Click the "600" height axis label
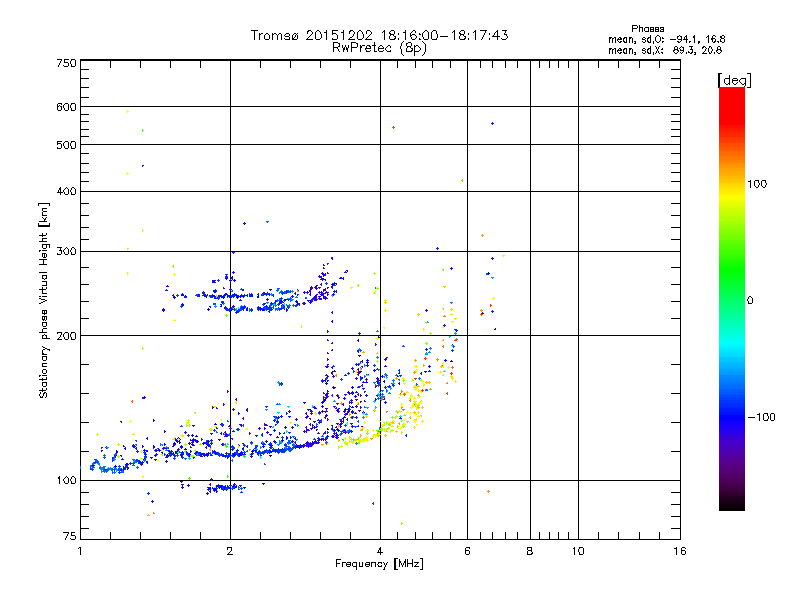Viewport: 800px width, 600px height. (x=66, y=107)
